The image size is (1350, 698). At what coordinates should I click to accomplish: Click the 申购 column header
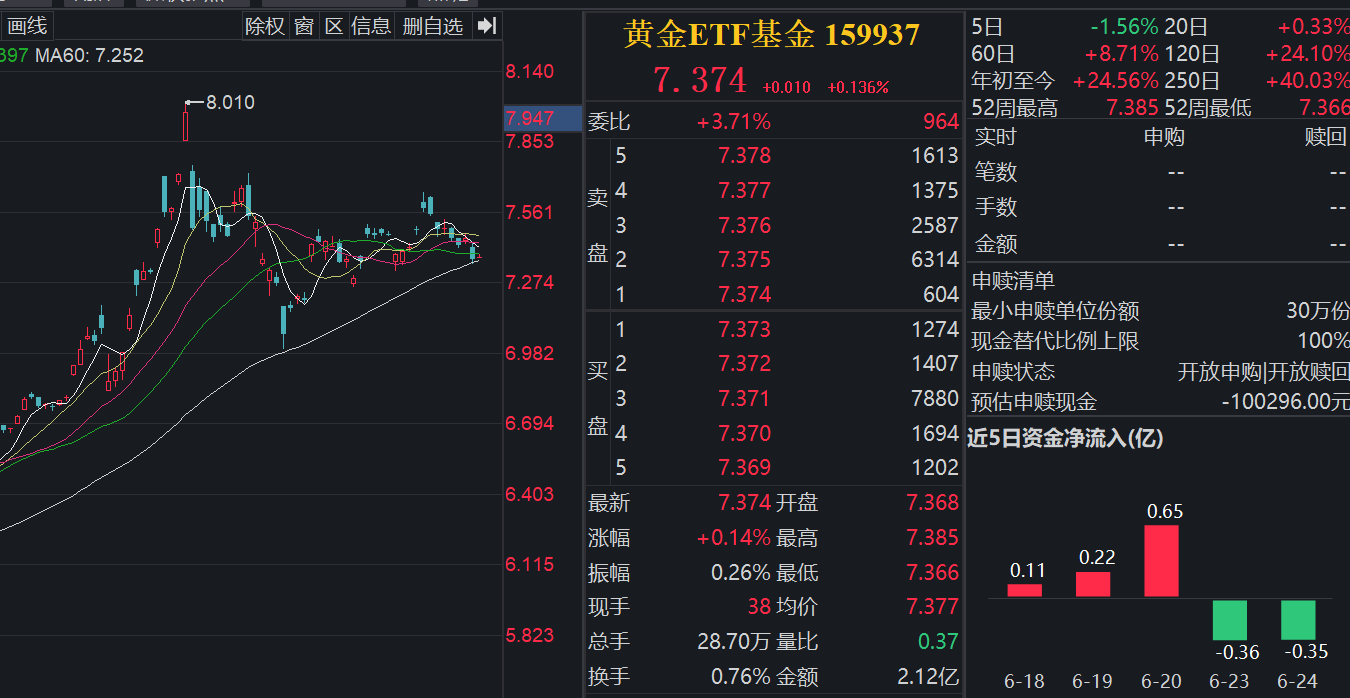coord(1164,137)
